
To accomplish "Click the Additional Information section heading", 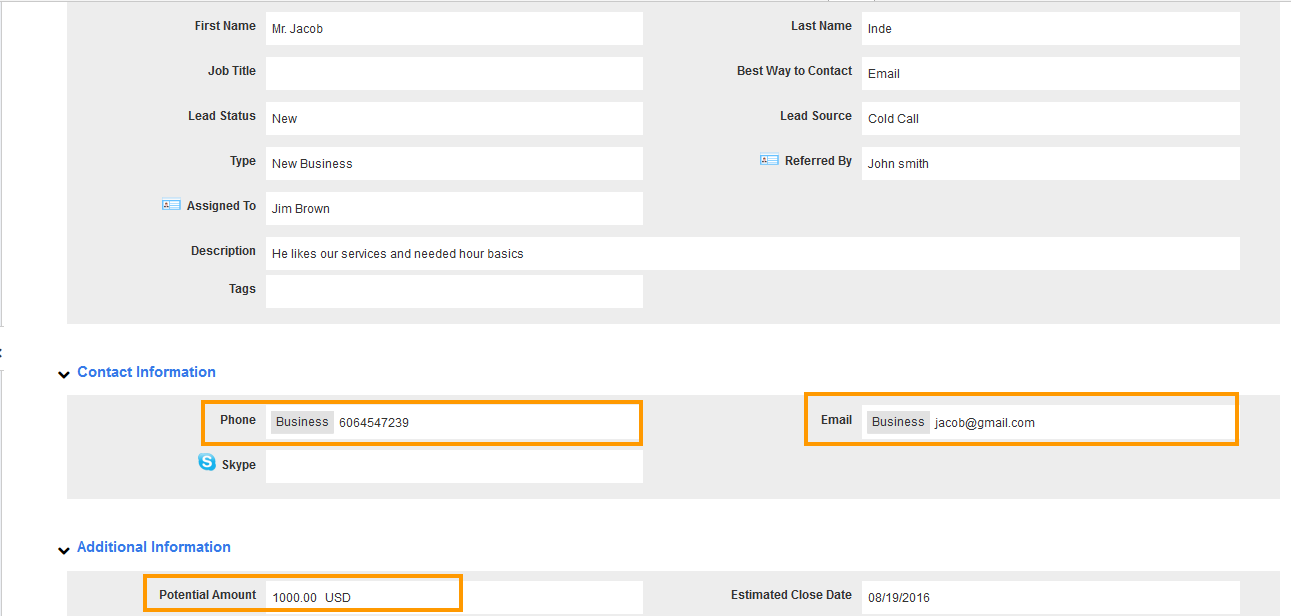I will pyautogui.click(x=154, y=547).
